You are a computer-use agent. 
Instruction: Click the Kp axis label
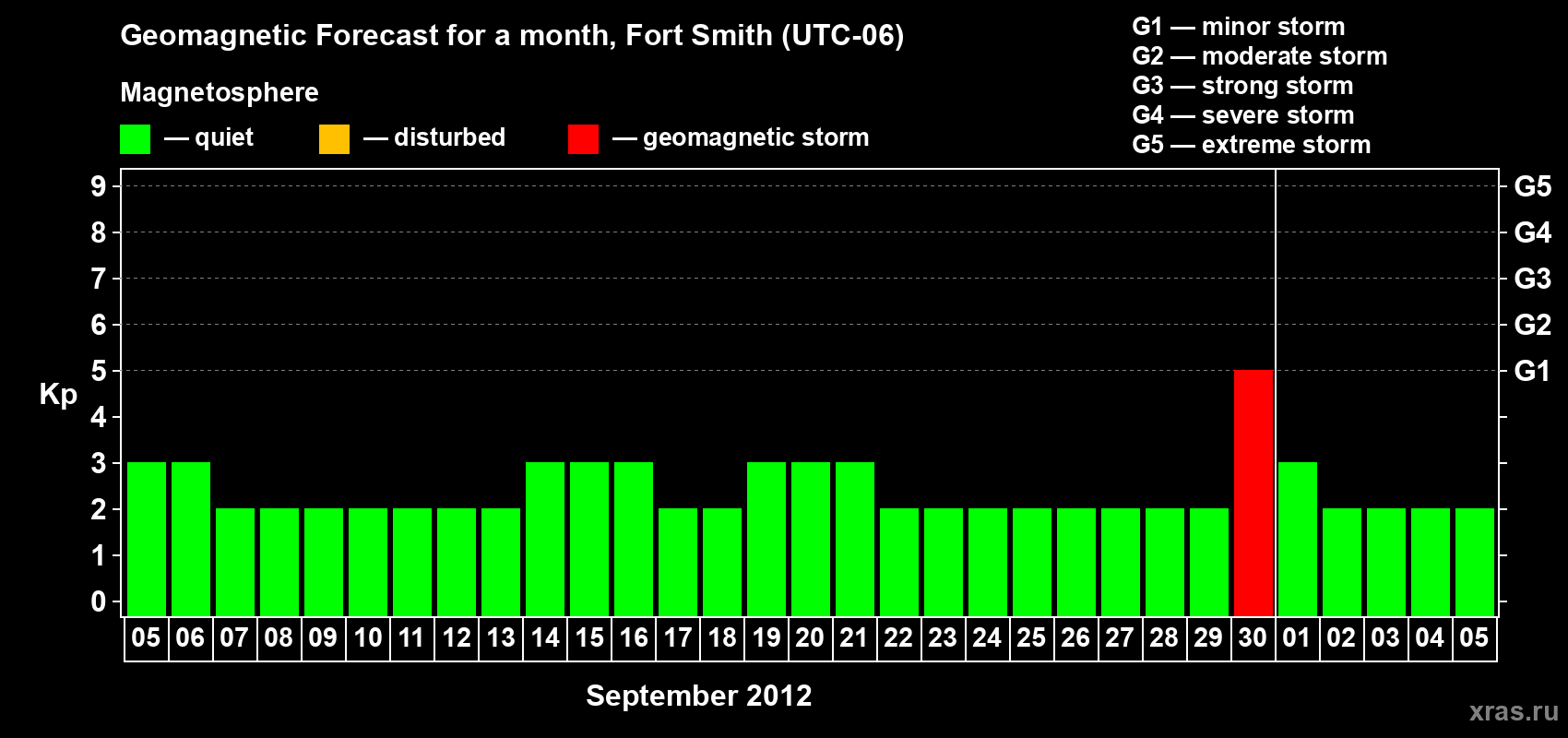58,395
